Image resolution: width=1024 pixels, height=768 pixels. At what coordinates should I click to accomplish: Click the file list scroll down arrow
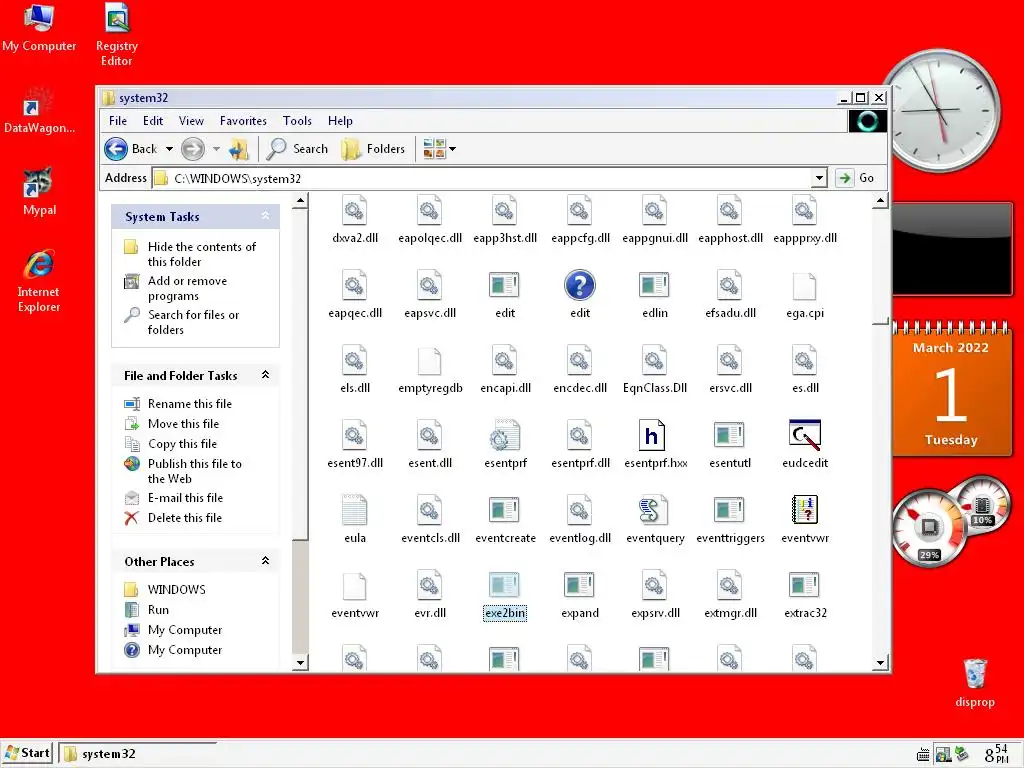click(880, 662)
